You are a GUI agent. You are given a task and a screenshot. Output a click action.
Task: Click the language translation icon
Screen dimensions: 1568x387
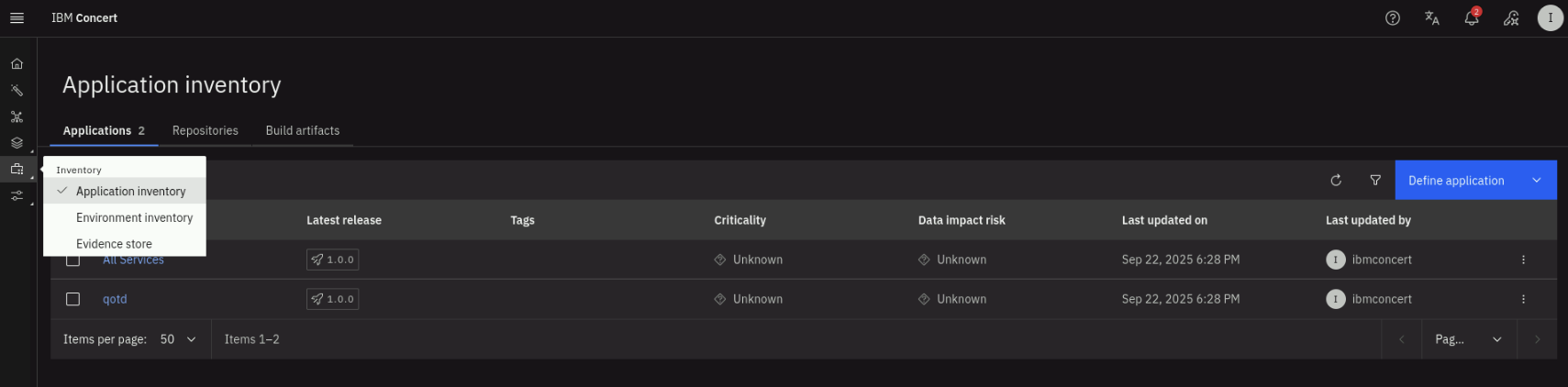[1431, 17]
